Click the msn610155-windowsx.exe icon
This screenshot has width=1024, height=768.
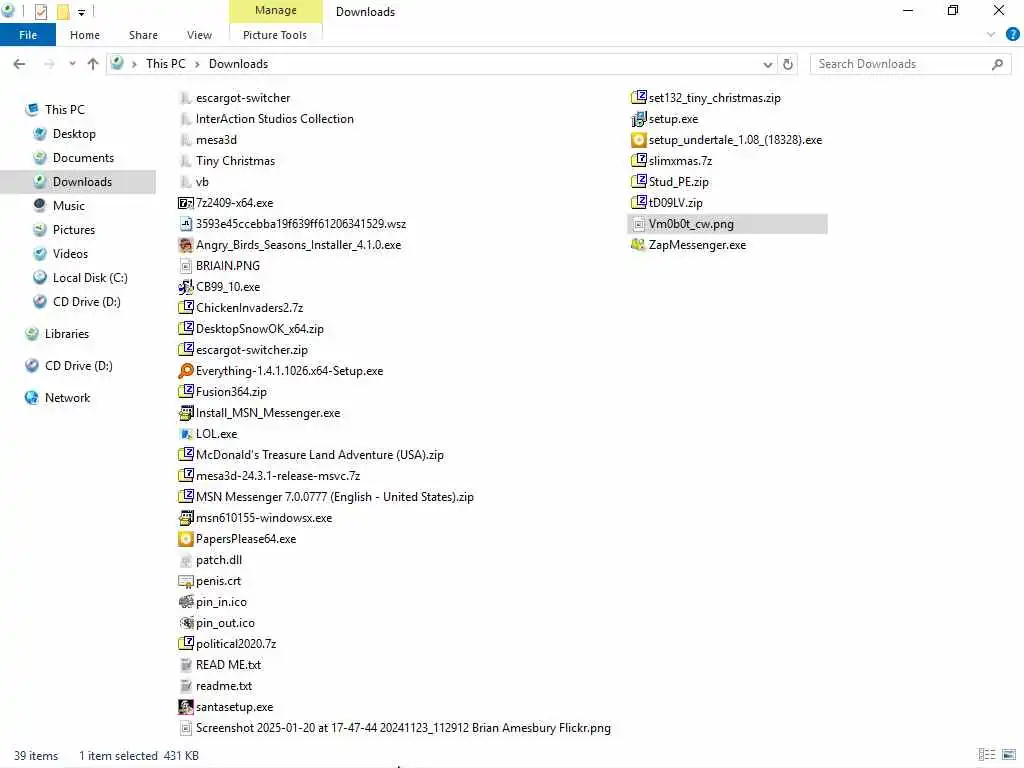(x=185, y=518)
